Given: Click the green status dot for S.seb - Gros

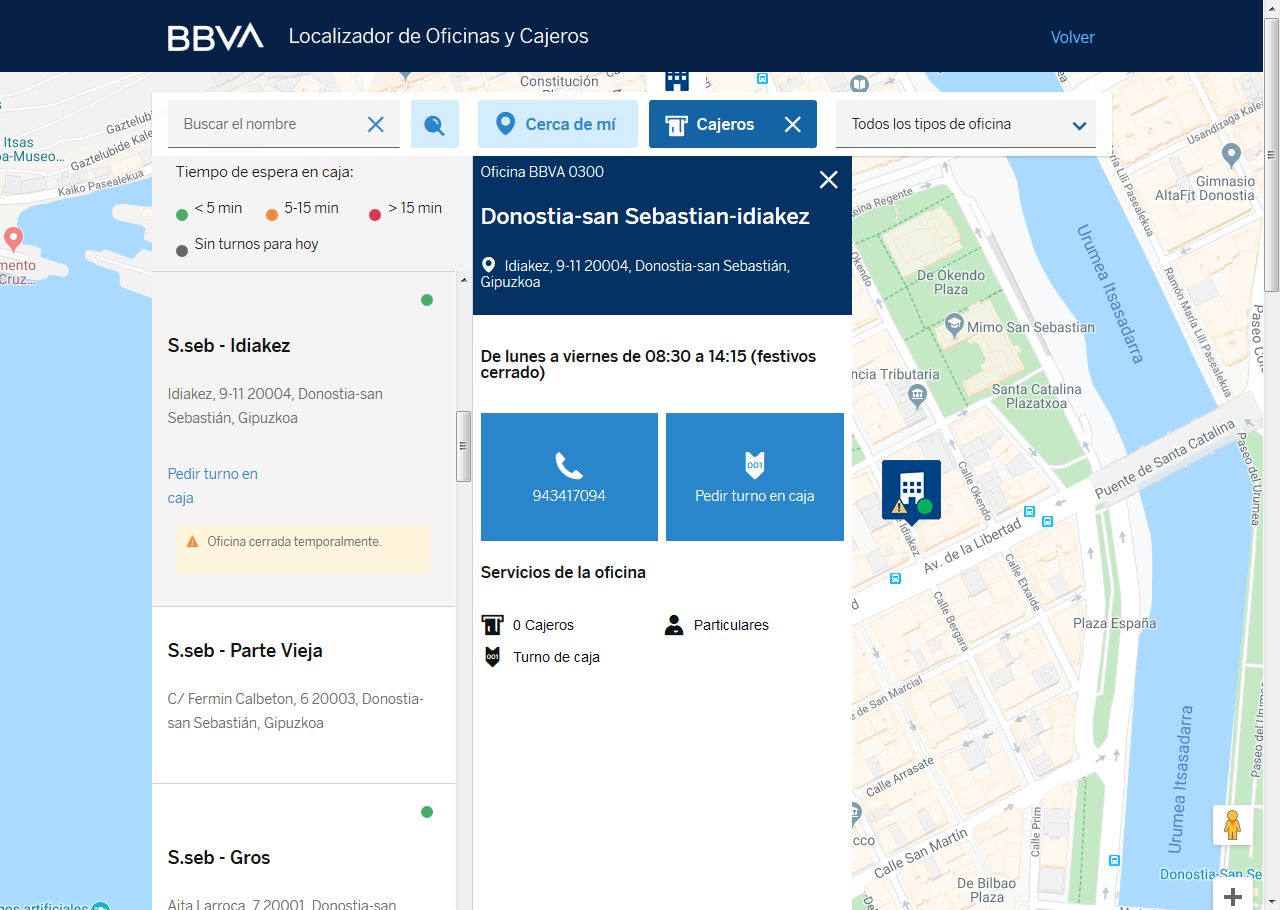Looking at the screenshot, I should (427, 812).
